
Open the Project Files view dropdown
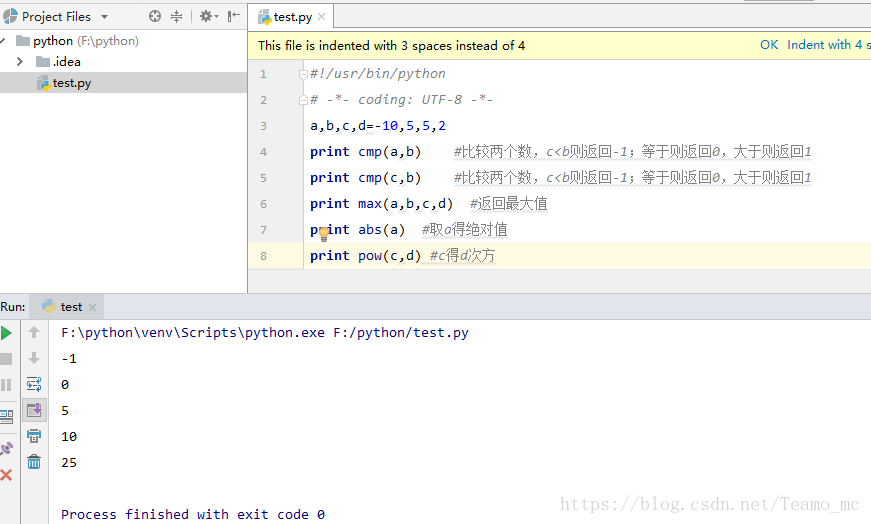coord(104,17)
